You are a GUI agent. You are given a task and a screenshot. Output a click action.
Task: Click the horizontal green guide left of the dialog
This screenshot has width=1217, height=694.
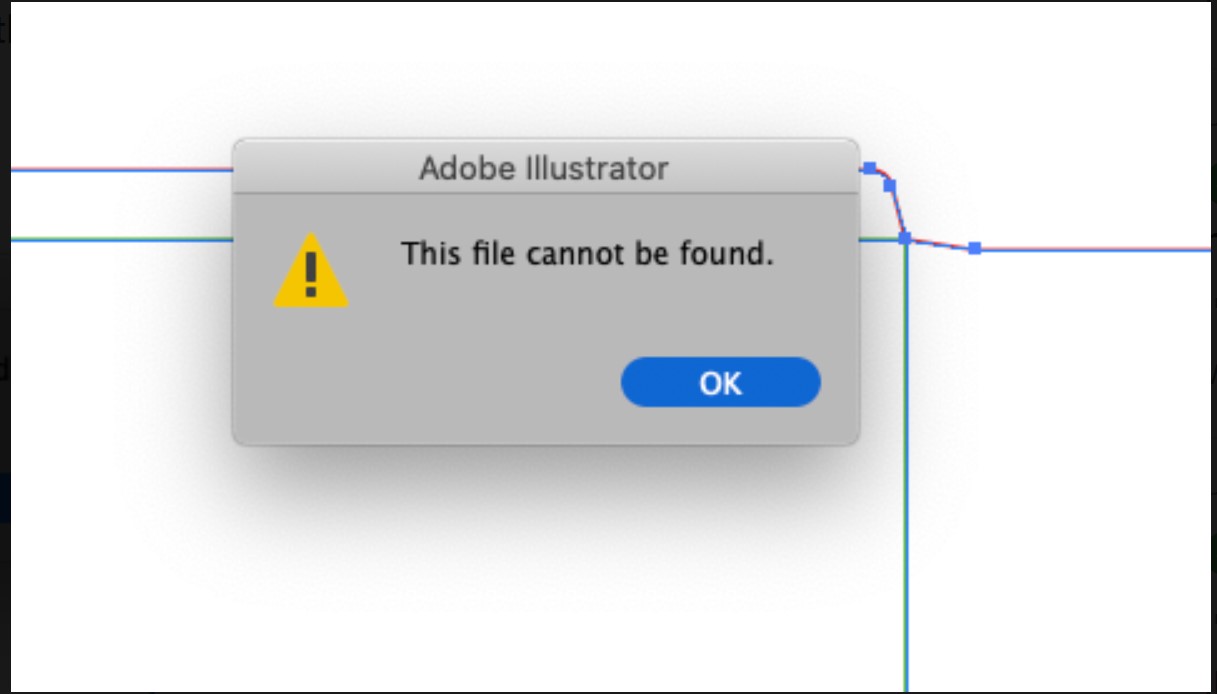pos(120,240)
